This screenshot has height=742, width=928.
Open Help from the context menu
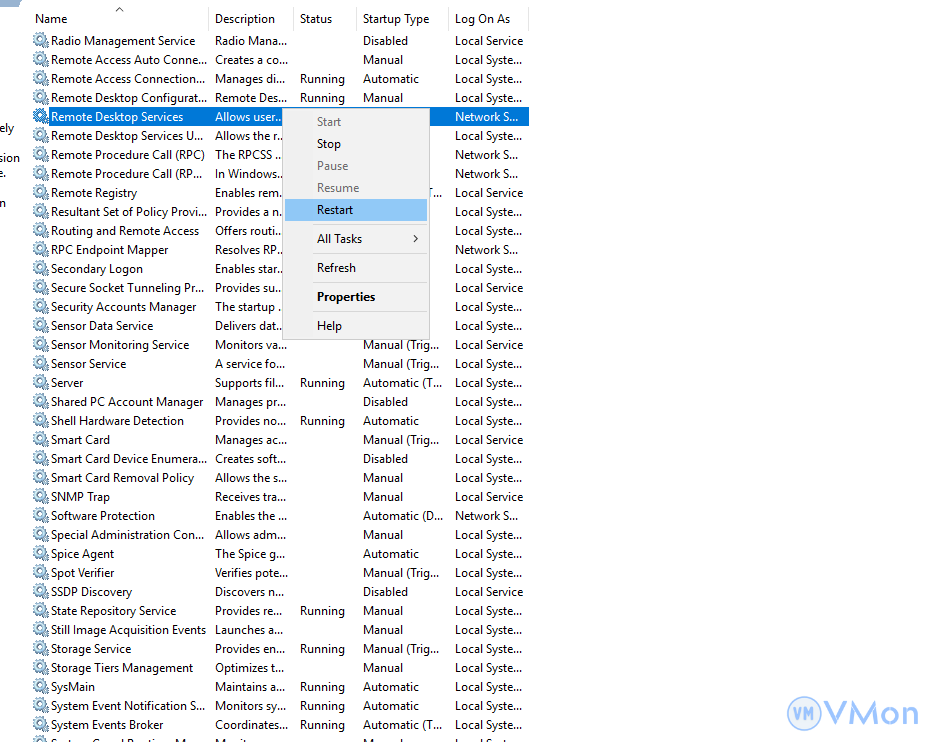(x=329, y=326)
